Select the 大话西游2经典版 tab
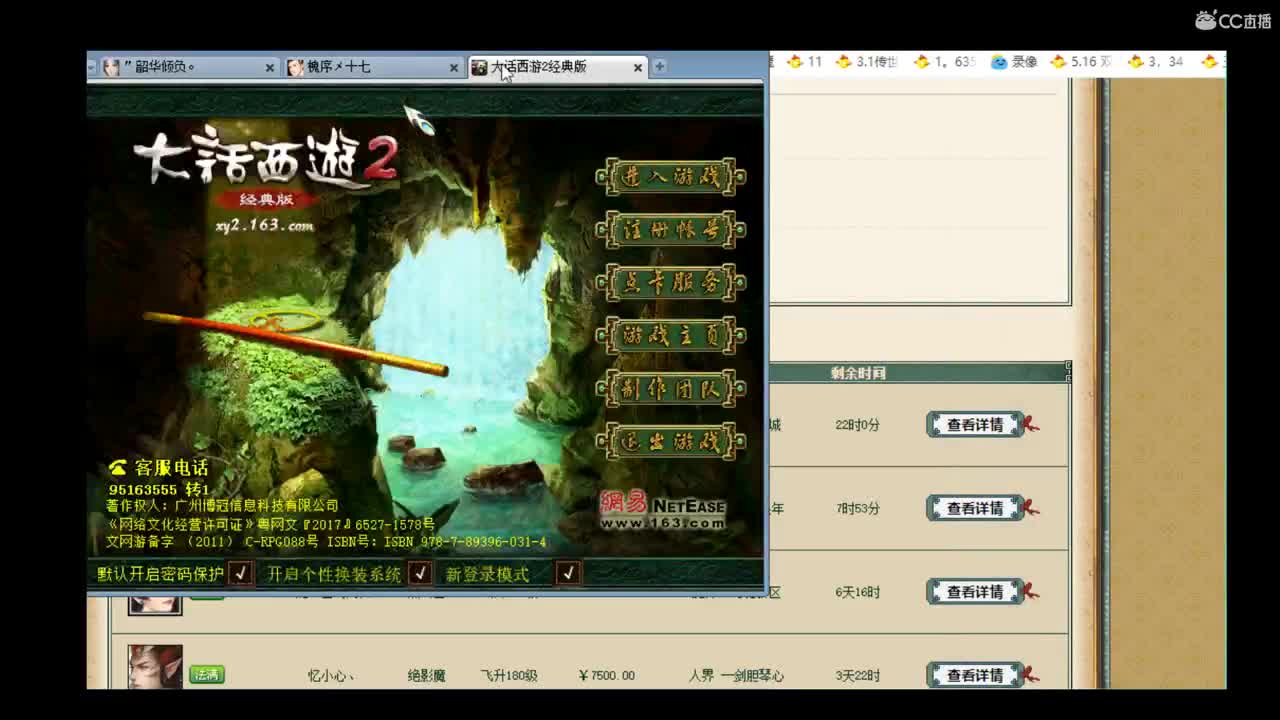This screenshot has width=1280, height=720. 556,67
